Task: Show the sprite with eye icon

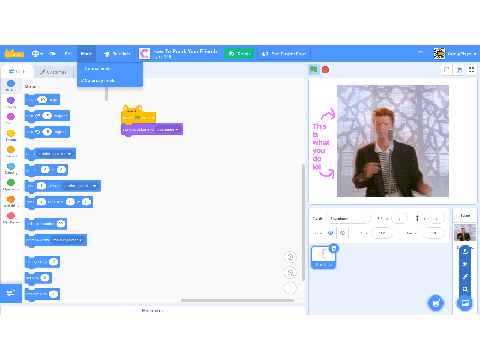Action: click(x=330, y=233)
